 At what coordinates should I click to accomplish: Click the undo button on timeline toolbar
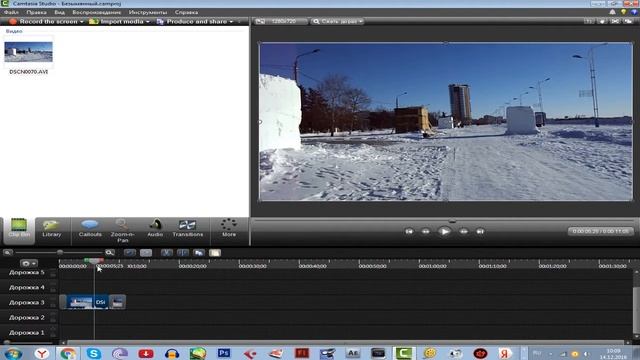130,253
